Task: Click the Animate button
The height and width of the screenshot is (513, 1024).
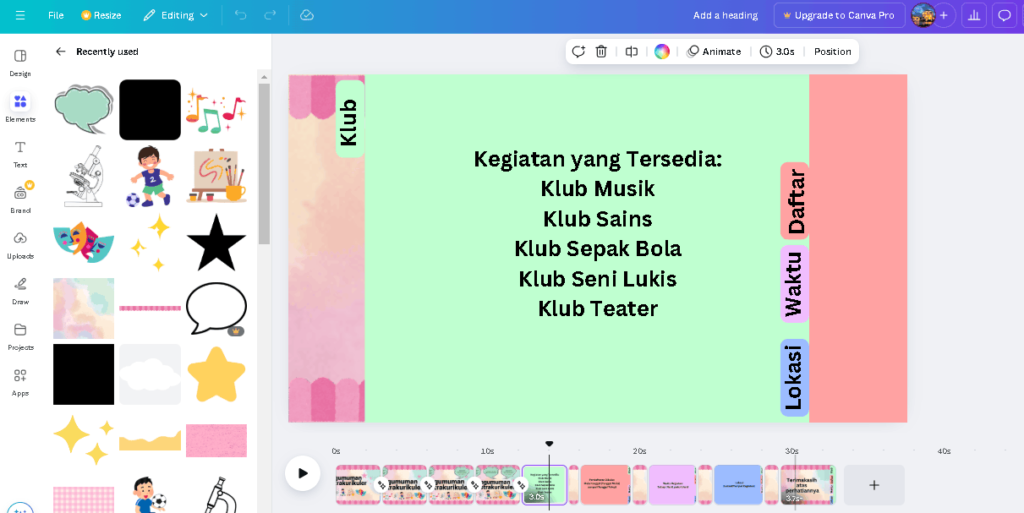Action: pyautogui.click(x=714, y=52)
